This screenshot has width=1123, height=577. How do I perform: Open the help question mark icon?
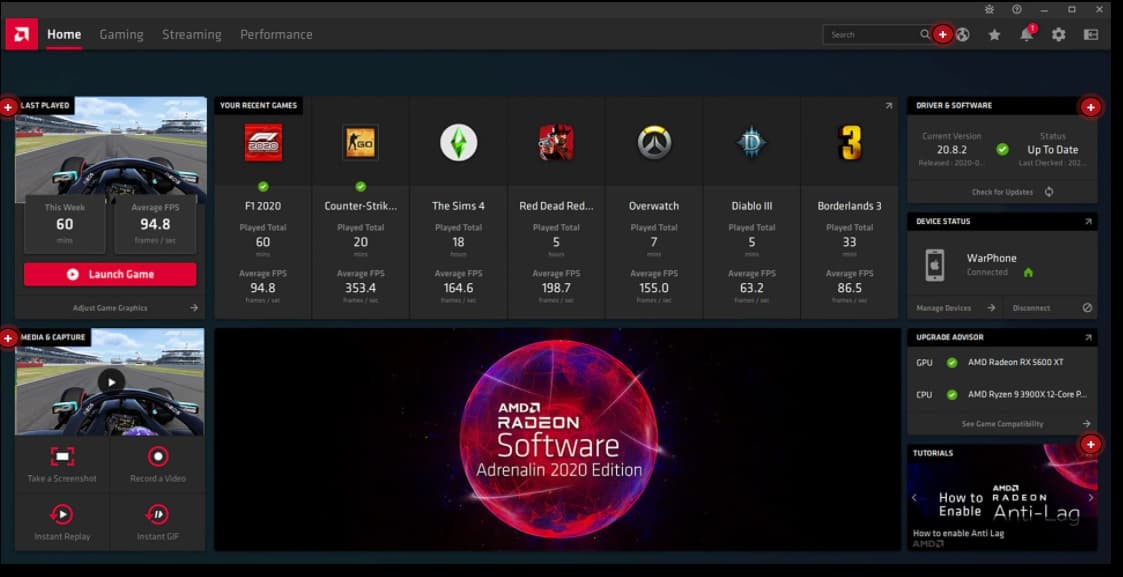click(x=1017, y=9)
